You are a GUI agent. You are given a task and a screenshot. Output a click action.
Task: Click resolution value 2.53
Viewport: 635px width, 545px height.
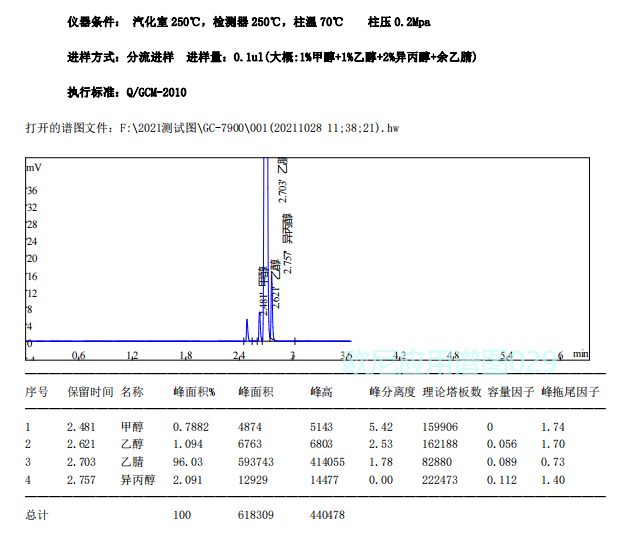(381, 444)
